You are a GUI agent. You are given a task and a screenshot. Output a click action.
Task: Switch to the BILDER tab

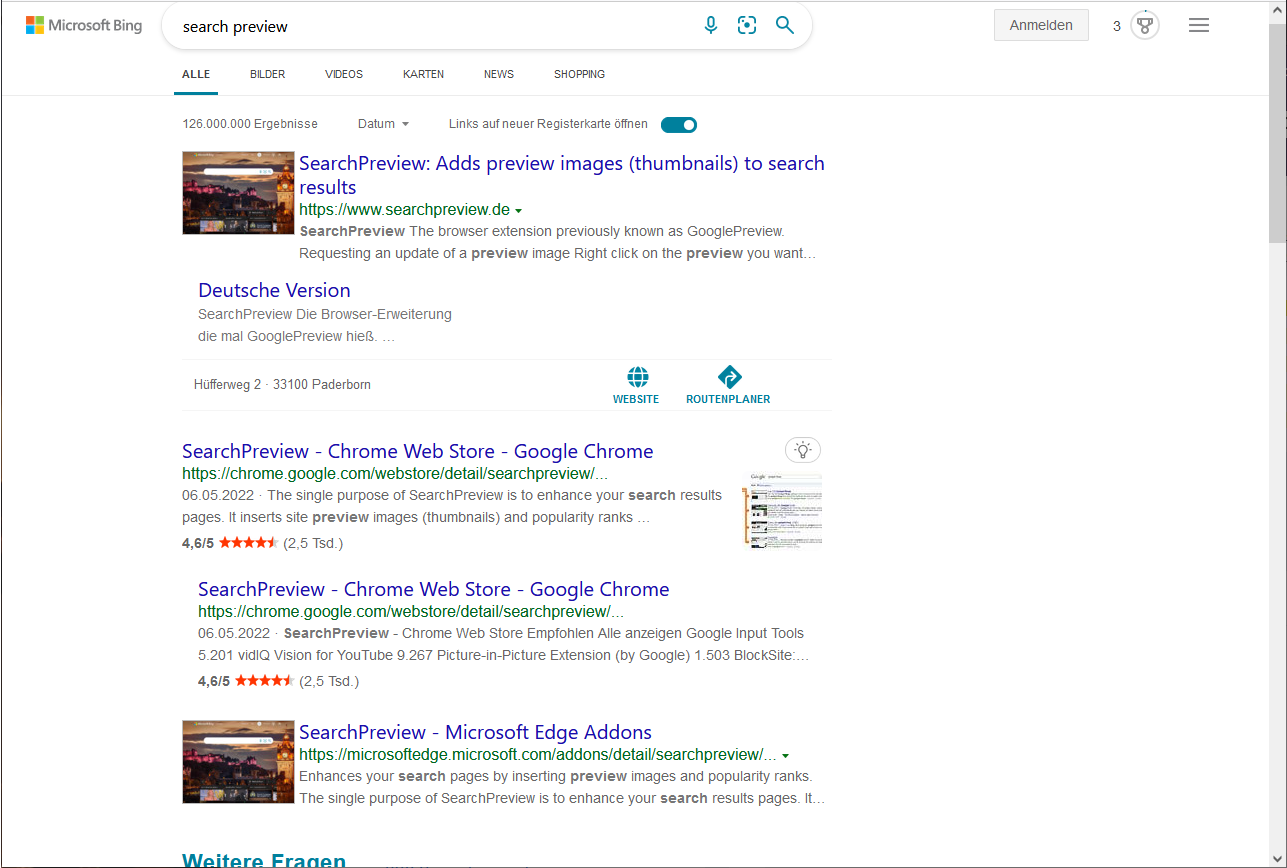[268, 74]
